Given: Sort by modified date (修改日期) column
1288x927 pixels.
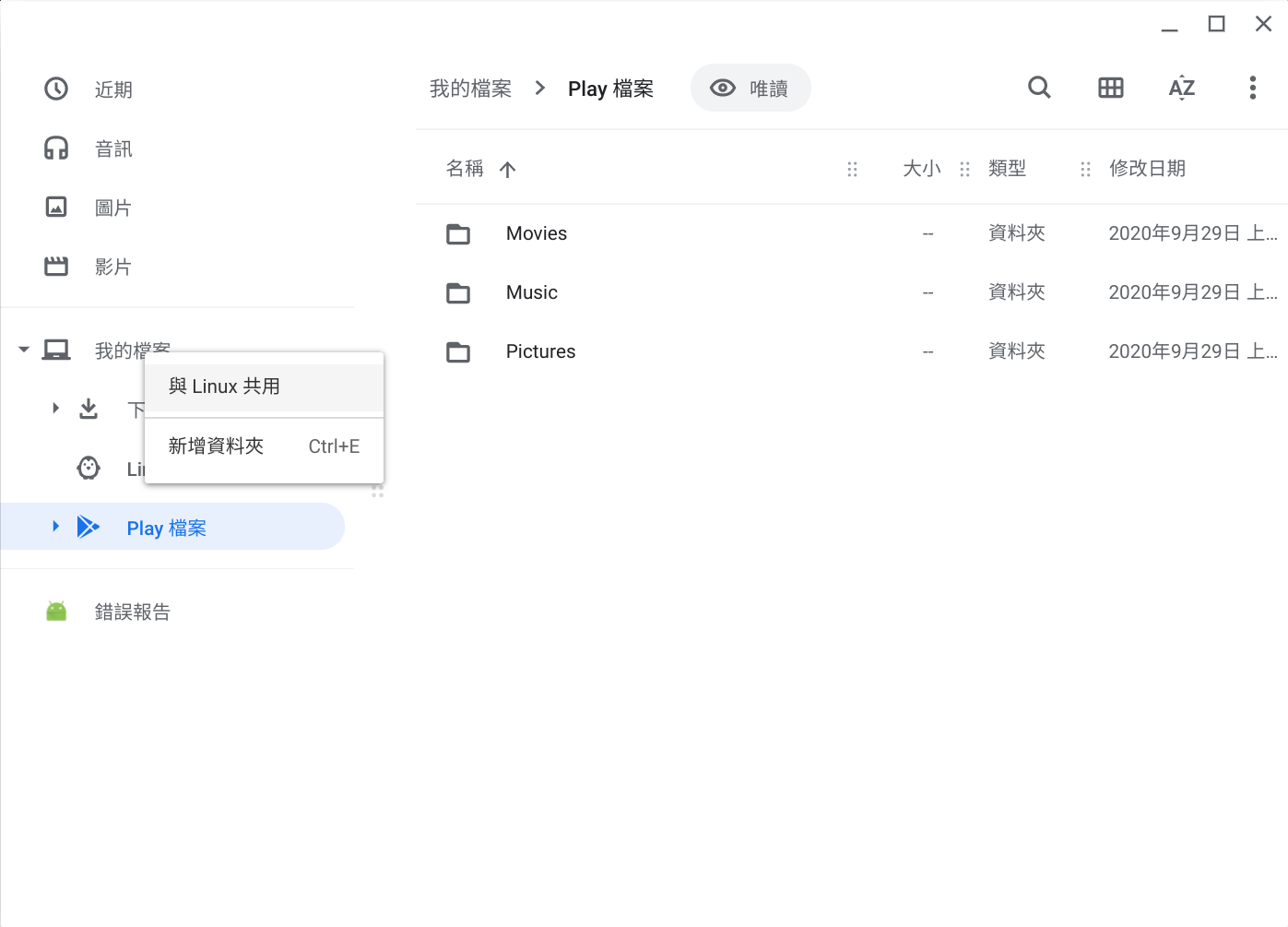Looking at the screenshot, I should [1147, 169].
